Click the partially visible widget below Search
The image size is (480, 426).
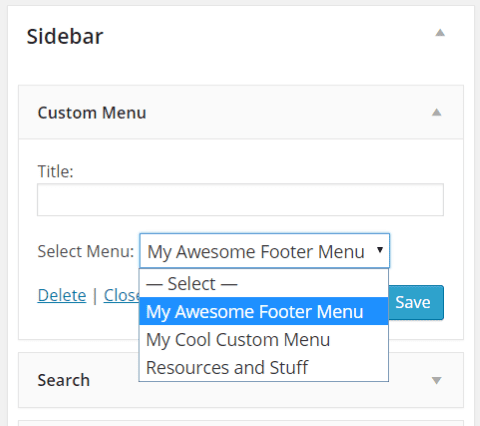241,423
